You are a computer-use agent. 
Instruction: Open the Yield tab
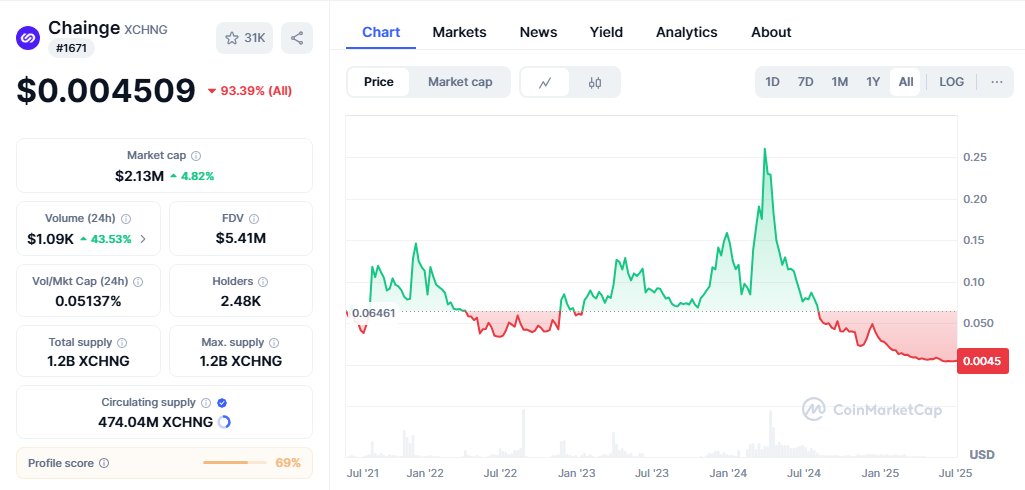click(x=606, y=32)
